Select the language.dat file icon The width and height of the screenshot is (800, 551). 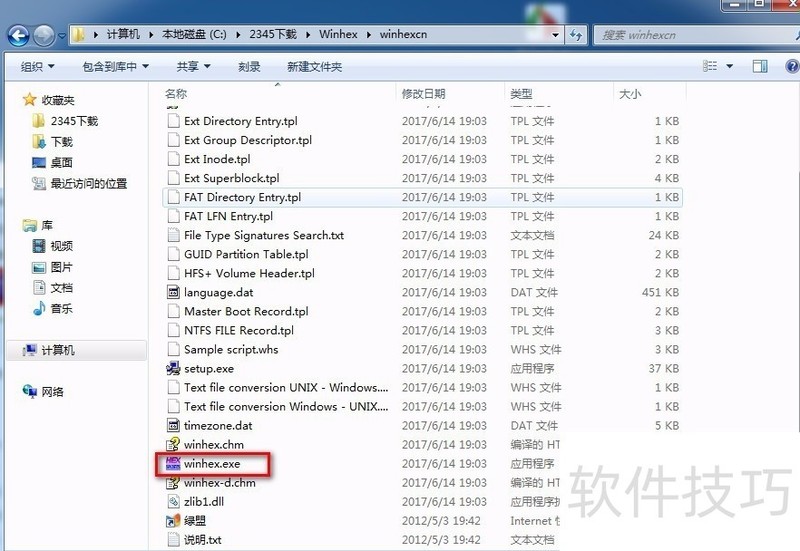(173, 292)
